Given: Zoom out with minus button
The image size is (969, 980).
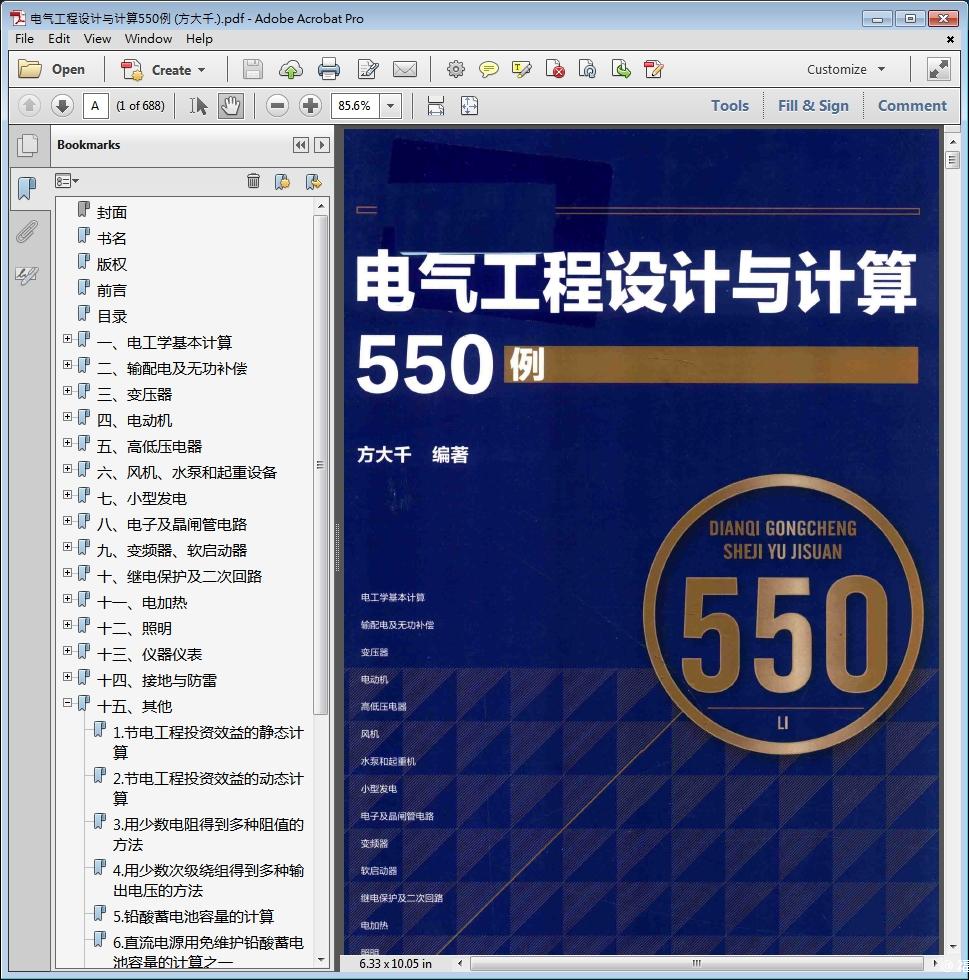Looking at the screenshot, I should pyautogui.click(x=278, y=106).
